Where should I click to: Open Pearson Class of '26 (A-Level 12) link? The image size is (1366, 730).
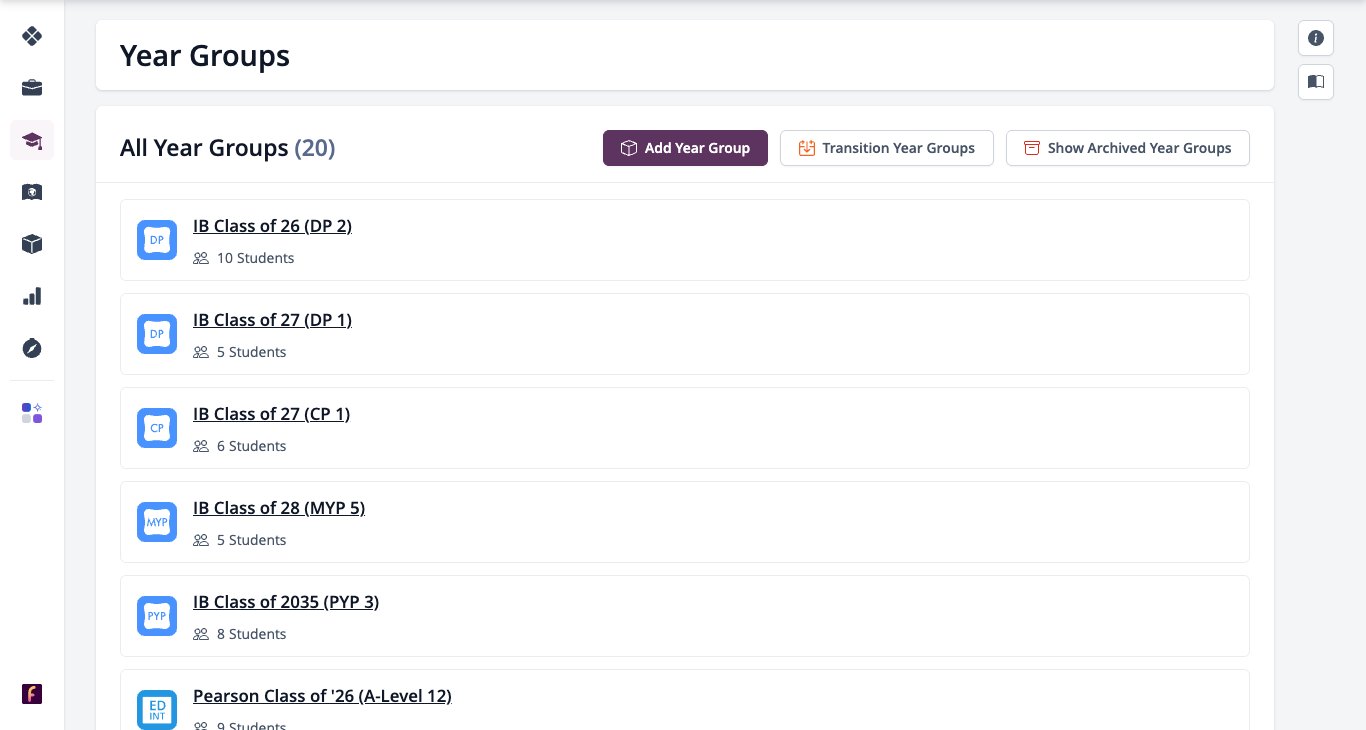click(x=322, y=696)
